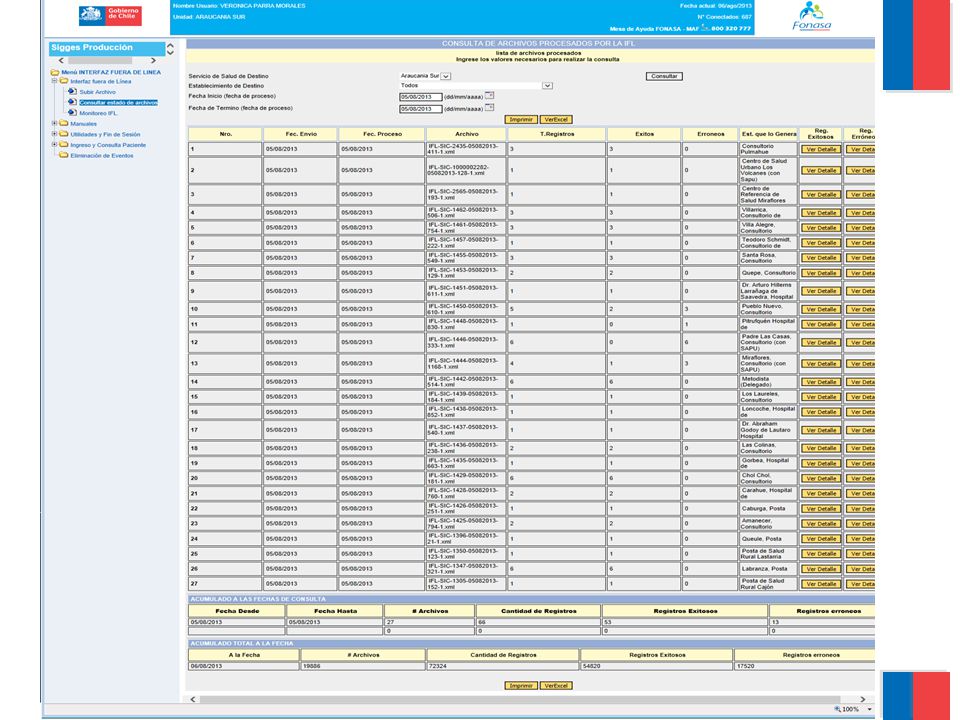Click the zoom magnifier icon in status bar
This screenshot has width=960, height=720.
click(x=838, y=709)
